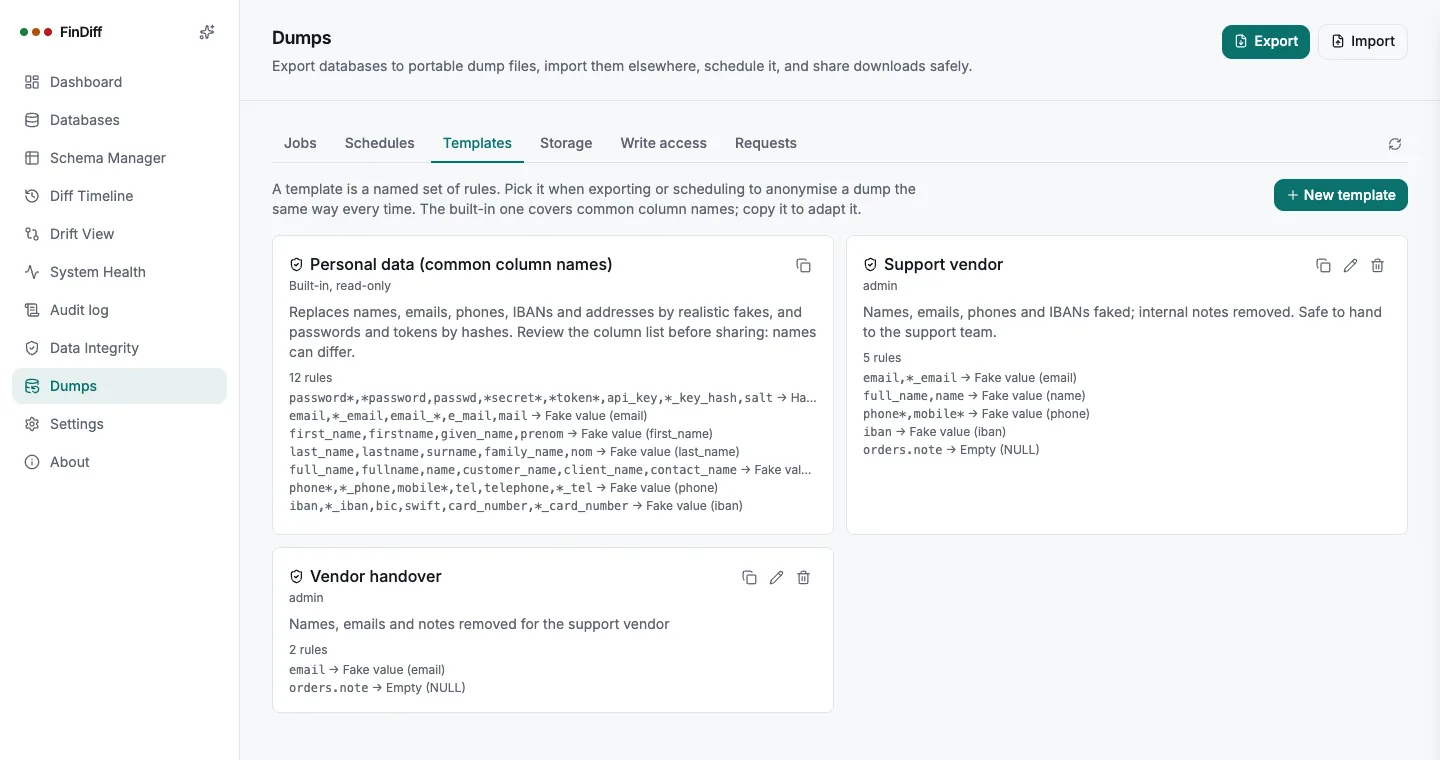This screenshot has height=760, width=1440.
Task: Click the '12 rules' label
Action: click(310, 378)
